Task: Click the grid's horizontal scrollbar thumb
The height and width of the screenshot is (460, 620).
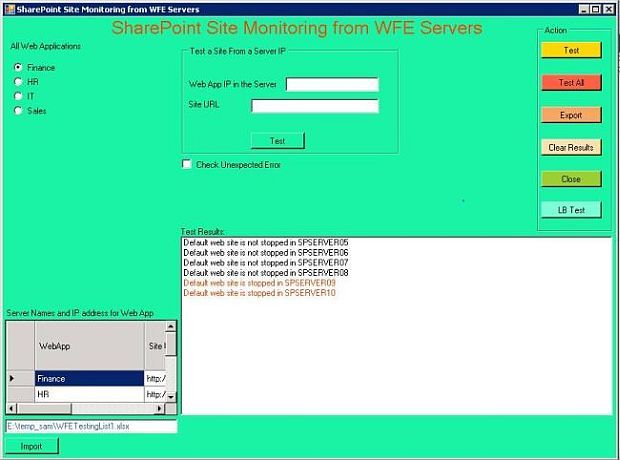Action: point(44,408)
